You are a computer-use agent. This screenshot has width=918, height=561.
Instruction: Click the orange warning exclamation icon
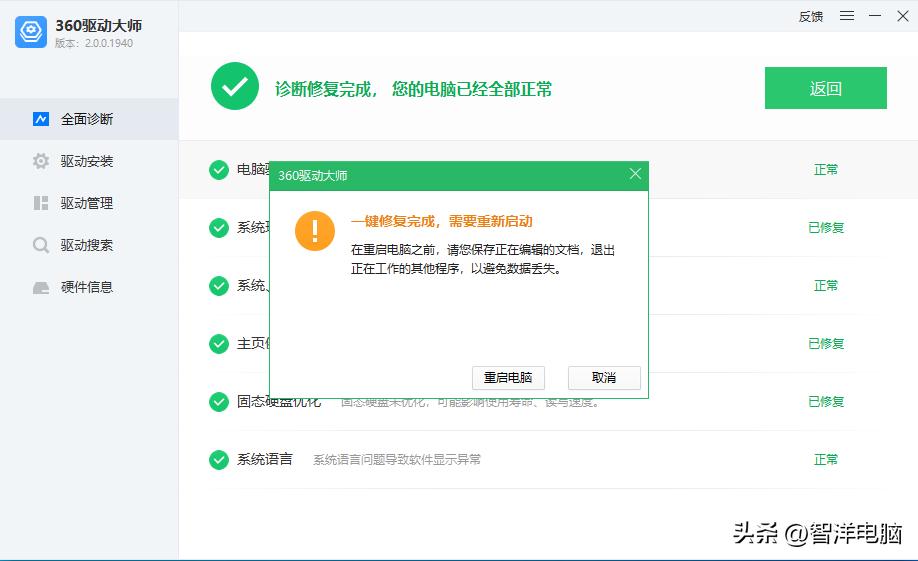click(x=315, y=231)
